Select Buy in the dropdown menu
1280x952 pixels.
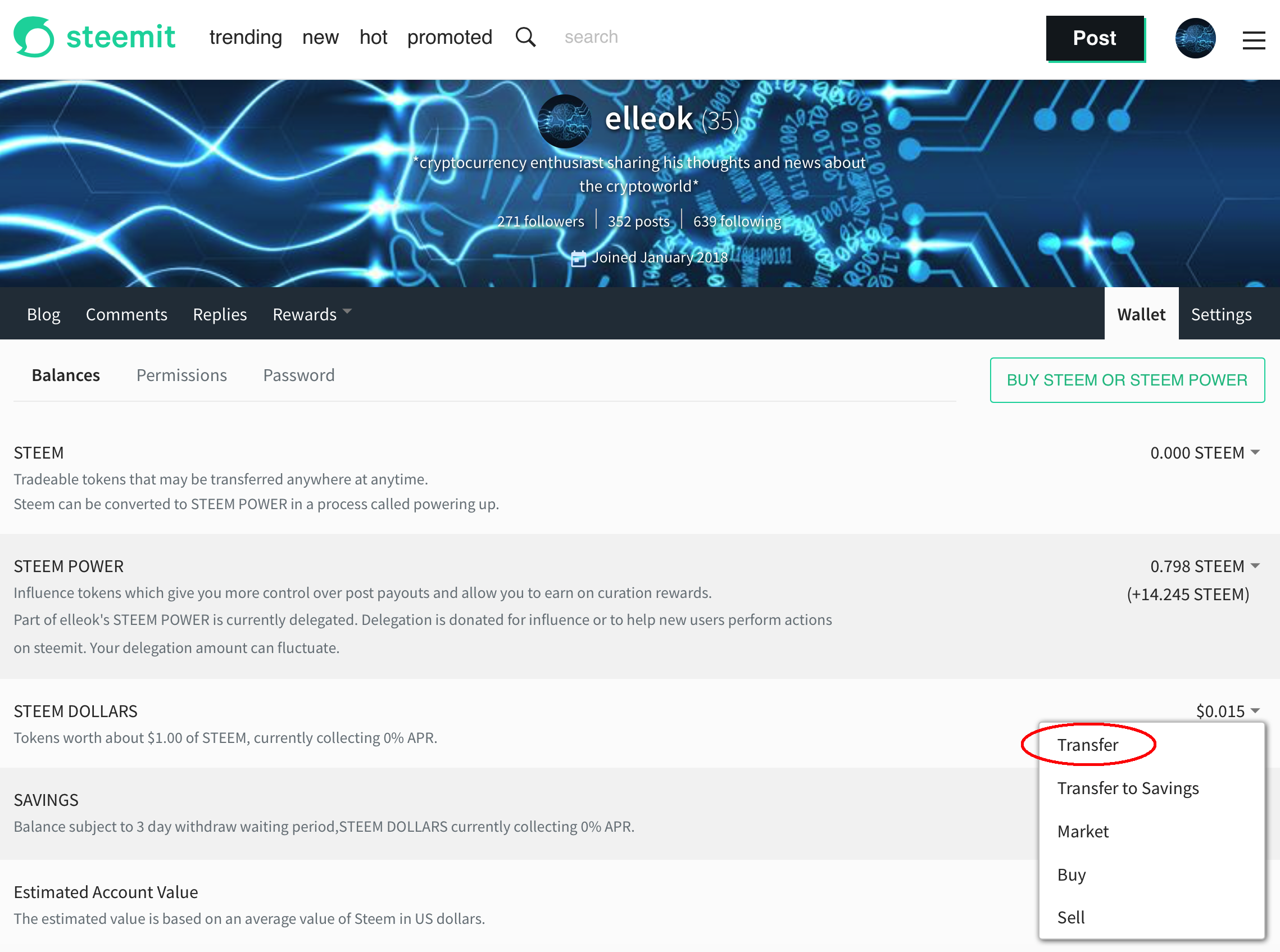tap(1072, 875)
